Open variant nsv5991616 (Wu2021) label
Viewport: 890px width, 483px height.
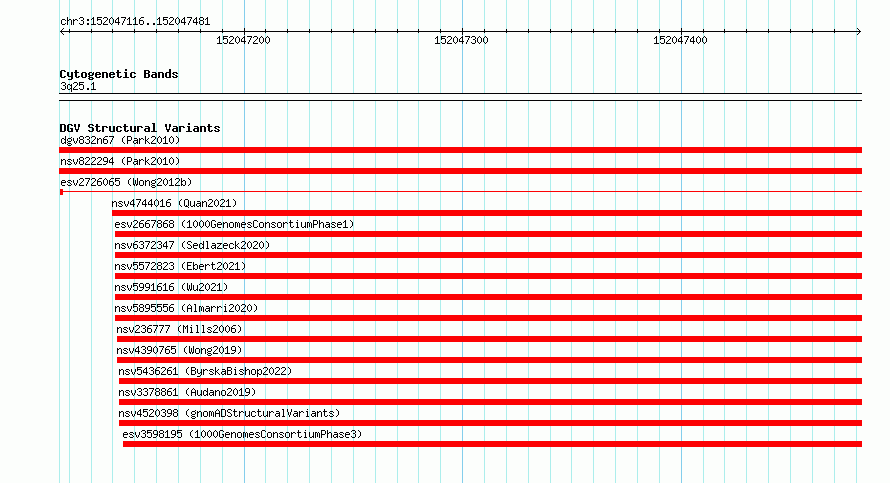pos(171,287)
